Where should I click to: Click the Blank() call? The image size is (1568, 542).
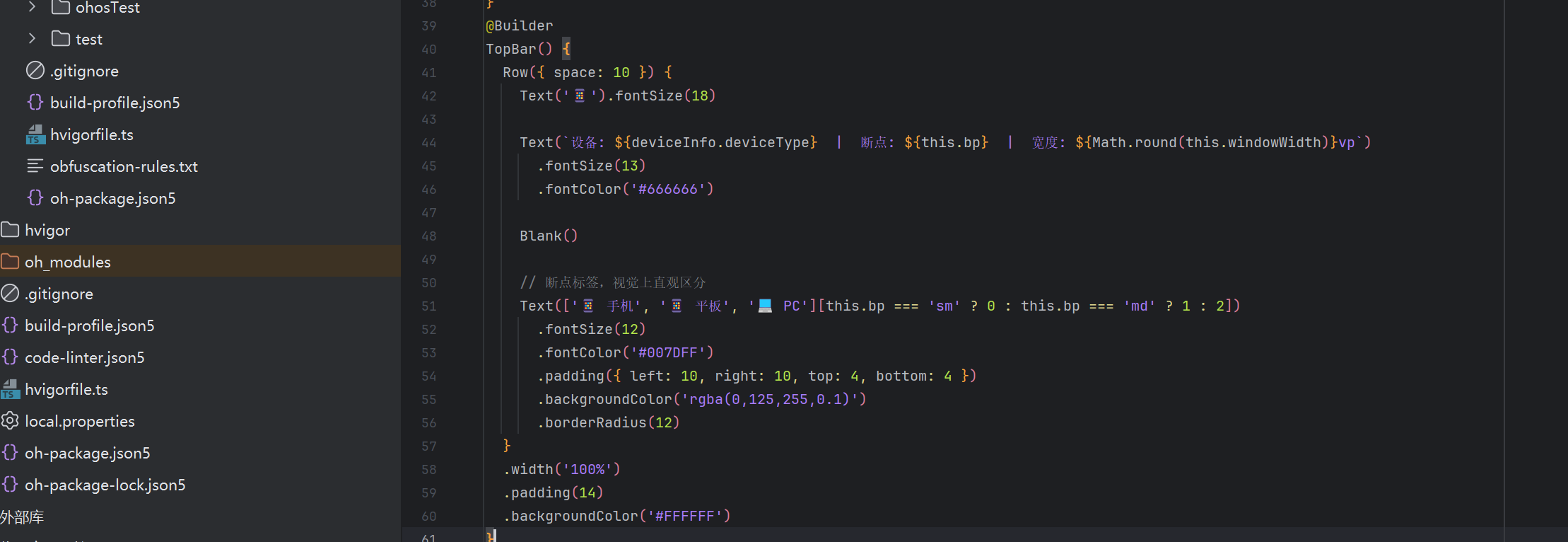tap(549, 236)
